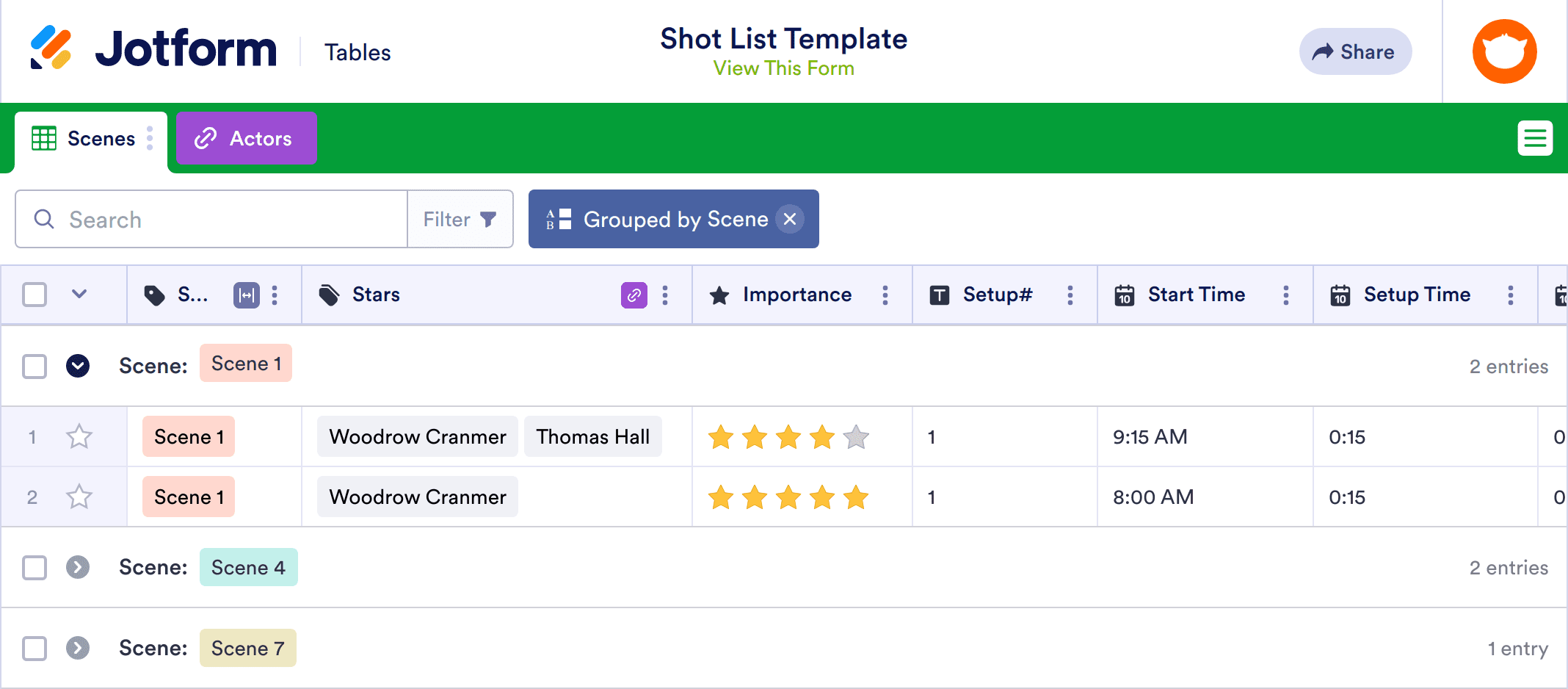This screenshot has width=1568, height=689.
Task: Open the hamburger menu on green bar
Action: coord(1535,138)
